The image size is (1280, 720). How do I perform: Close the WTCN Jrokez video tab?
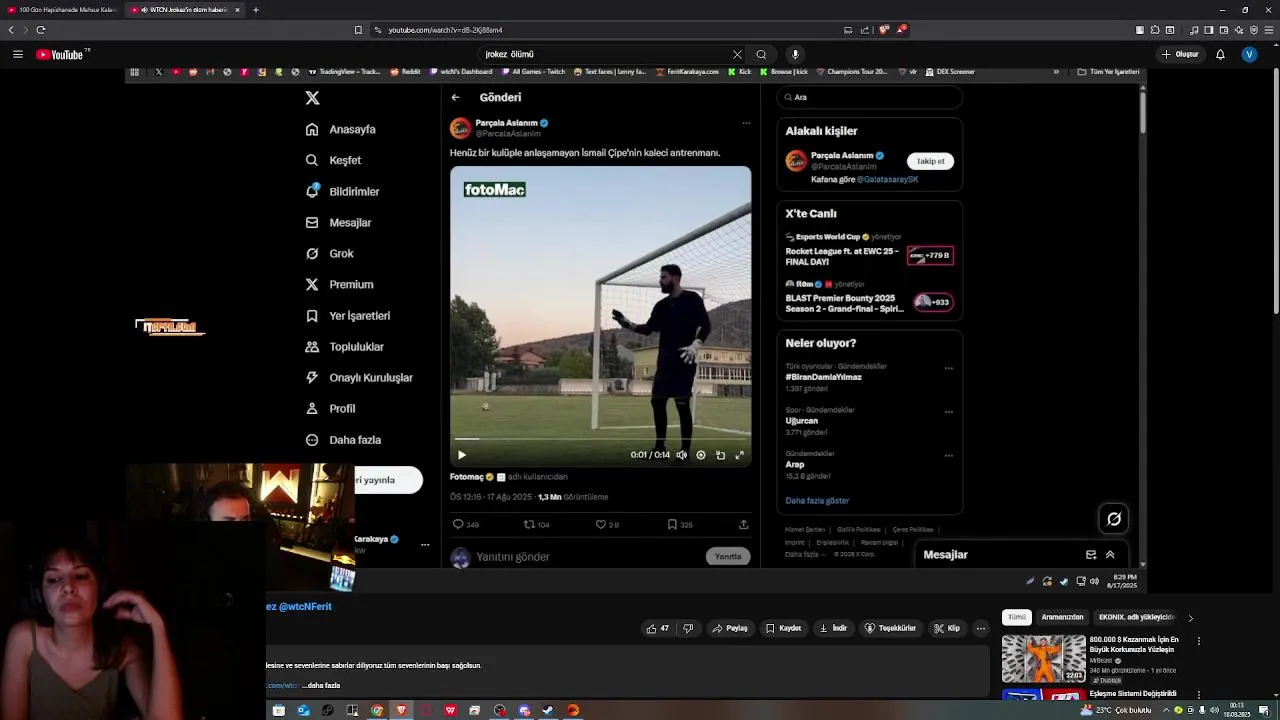[237, 10]
